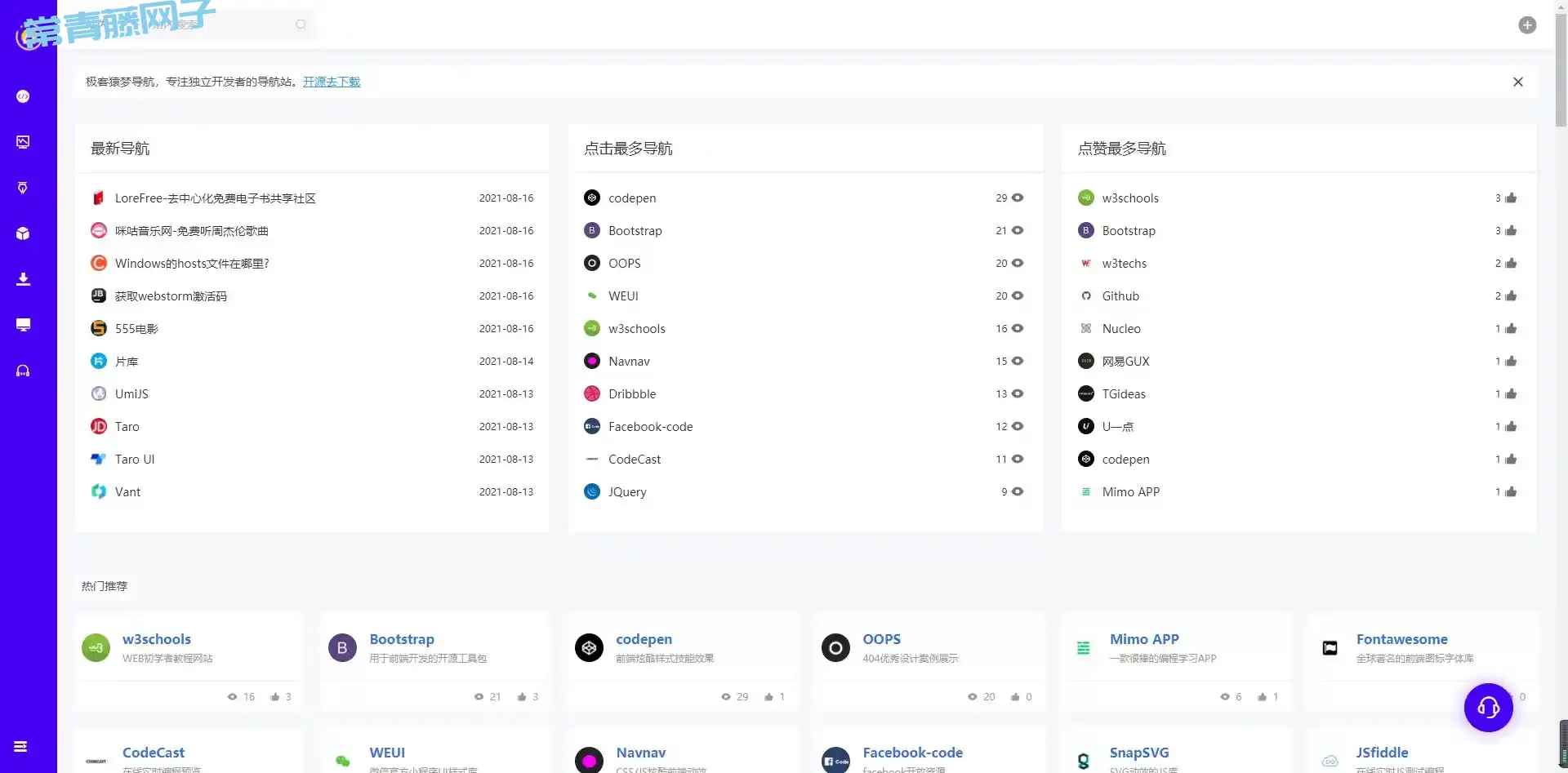Click thumbs-up icon on w3schools row

pyautogui.click(x=1511, y=198)
